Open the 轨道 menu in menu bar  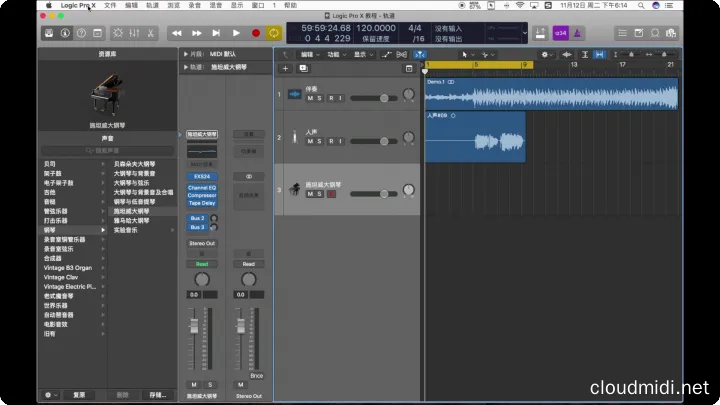pyautogui.click(x=153, y=5)
